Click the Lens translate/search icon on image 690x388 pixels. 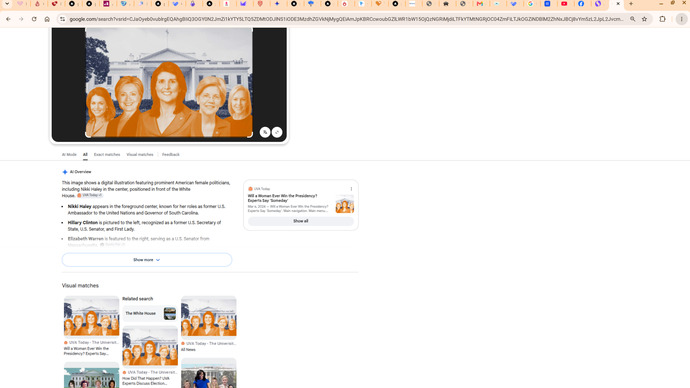coord(265,132)
